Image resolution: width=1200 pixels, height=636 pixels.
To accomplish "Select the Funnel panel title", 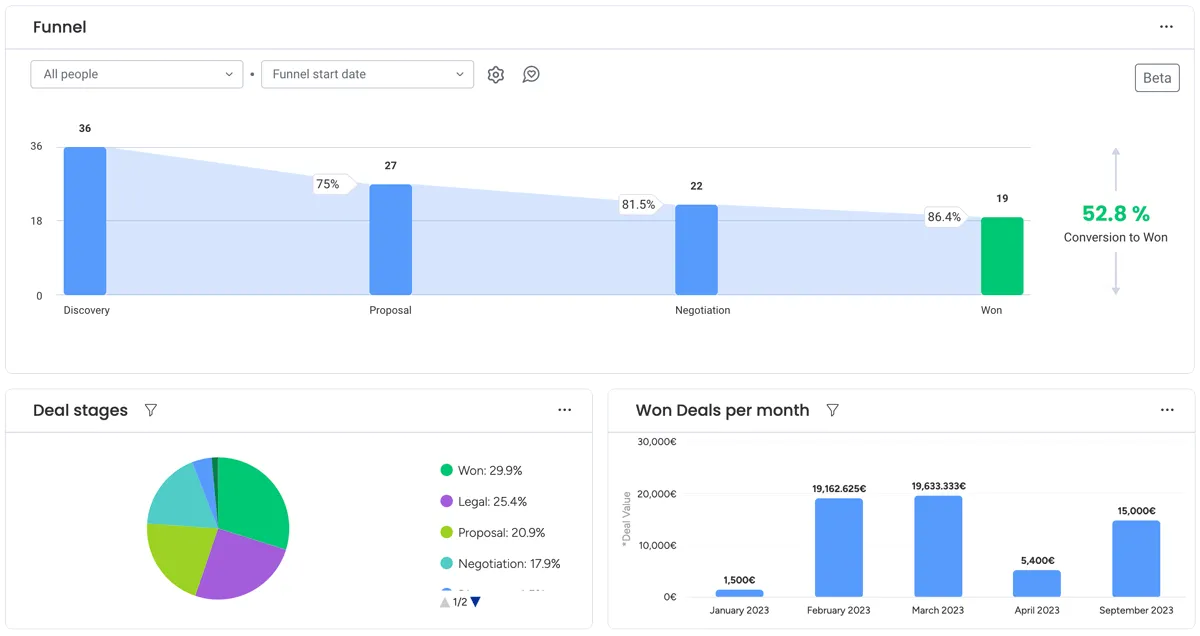I will [x=59, y=27].
